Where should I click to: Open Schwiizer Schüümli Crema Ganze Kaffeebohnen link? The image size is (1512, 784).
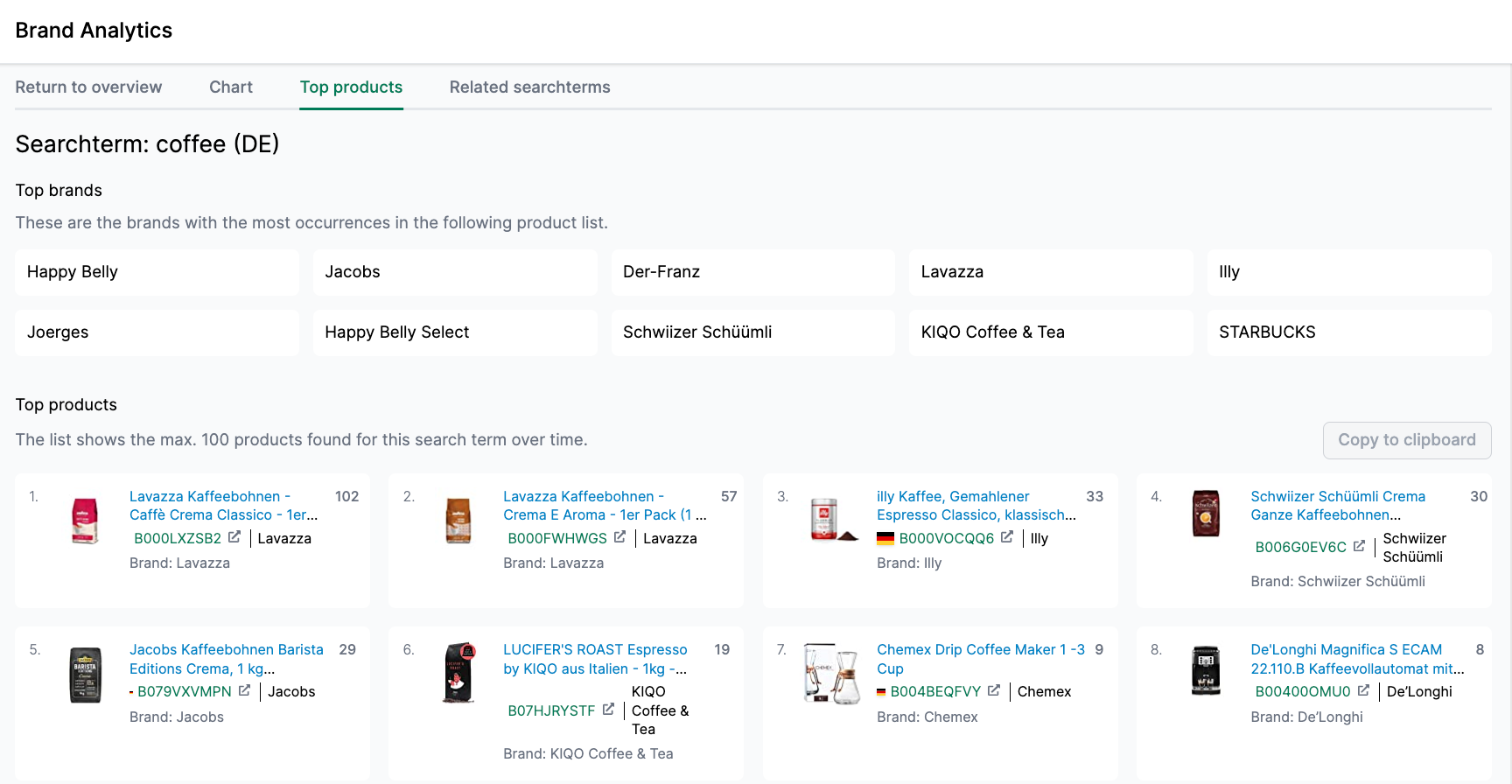pos(1338,506)
